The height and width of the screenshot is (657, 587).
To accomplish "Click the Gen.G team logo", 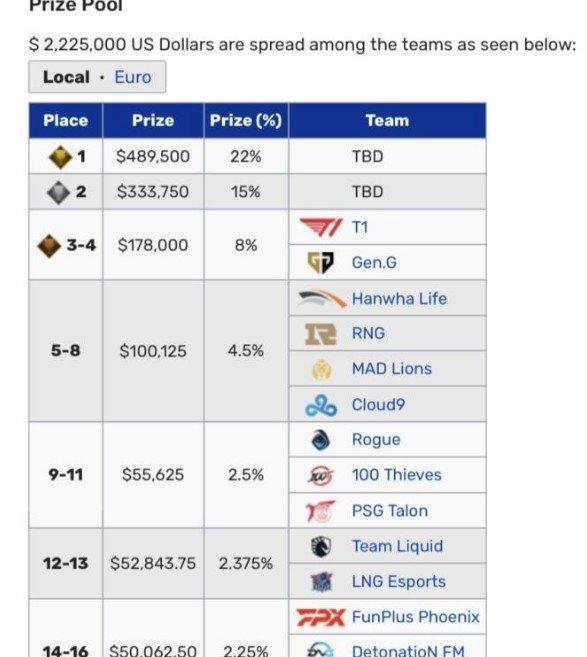I will point(321,263).
